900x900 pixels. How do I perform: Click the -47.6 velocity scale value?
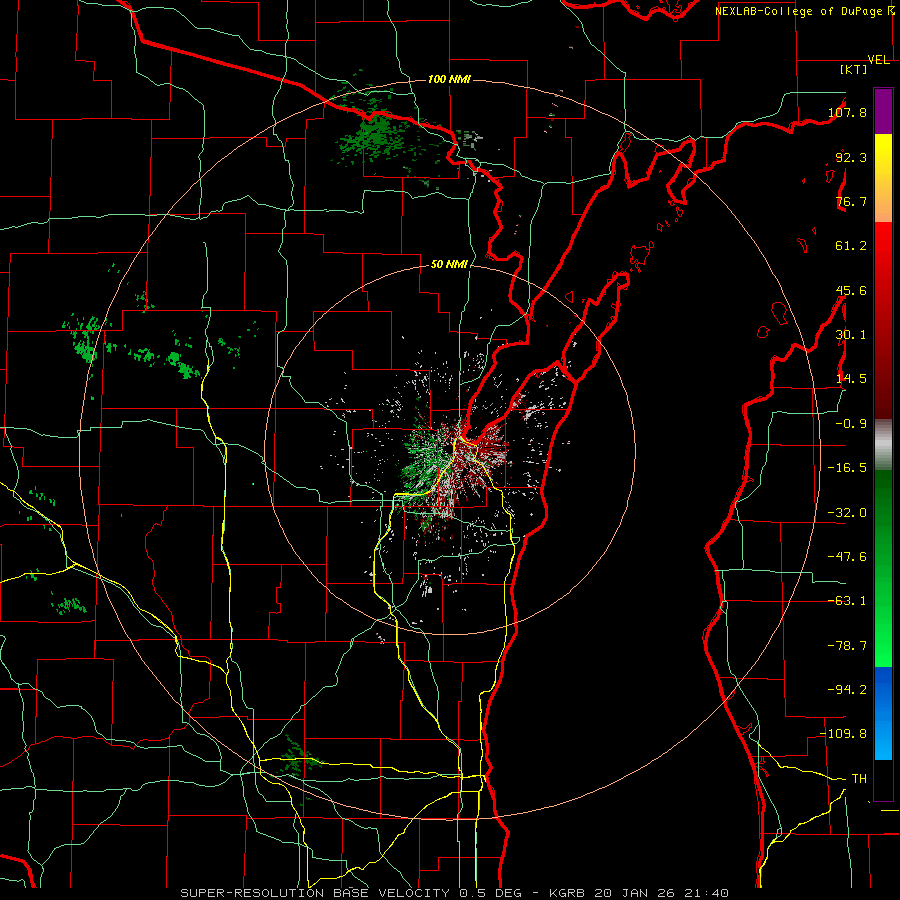tap(847, 557)
